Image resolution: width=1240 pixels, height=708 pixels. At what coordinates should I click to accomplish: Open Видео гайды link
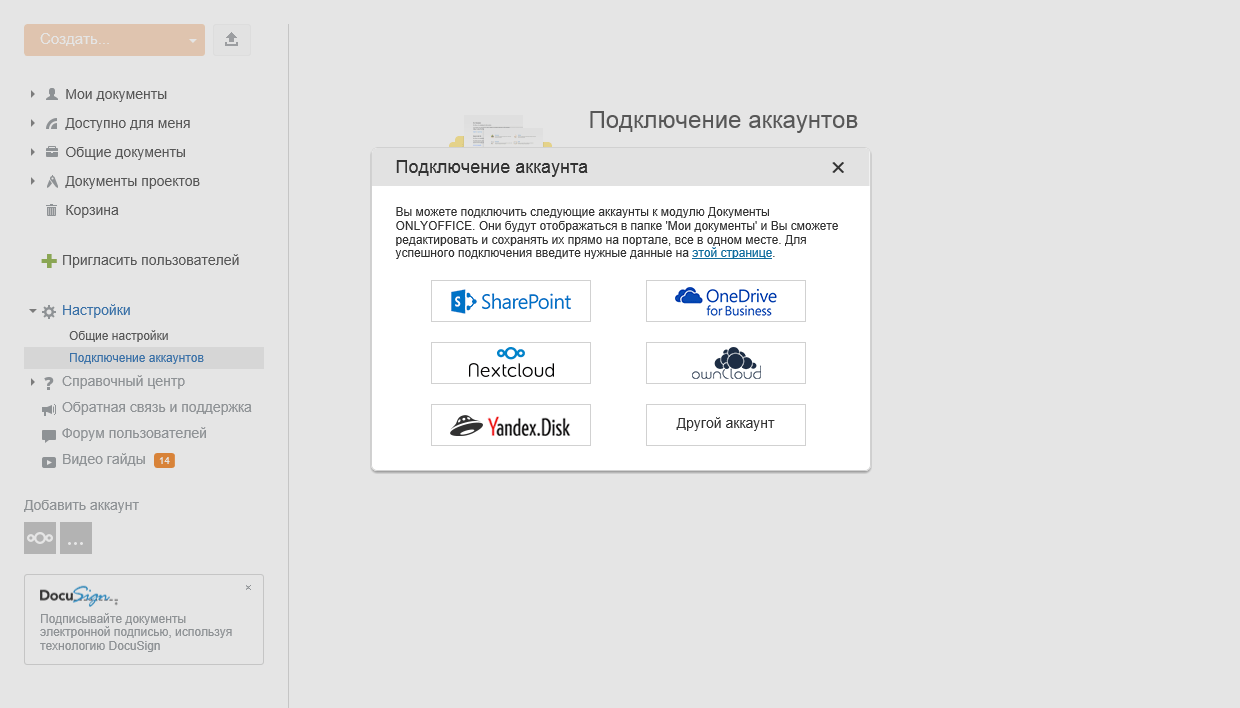[x=104, y=459]
